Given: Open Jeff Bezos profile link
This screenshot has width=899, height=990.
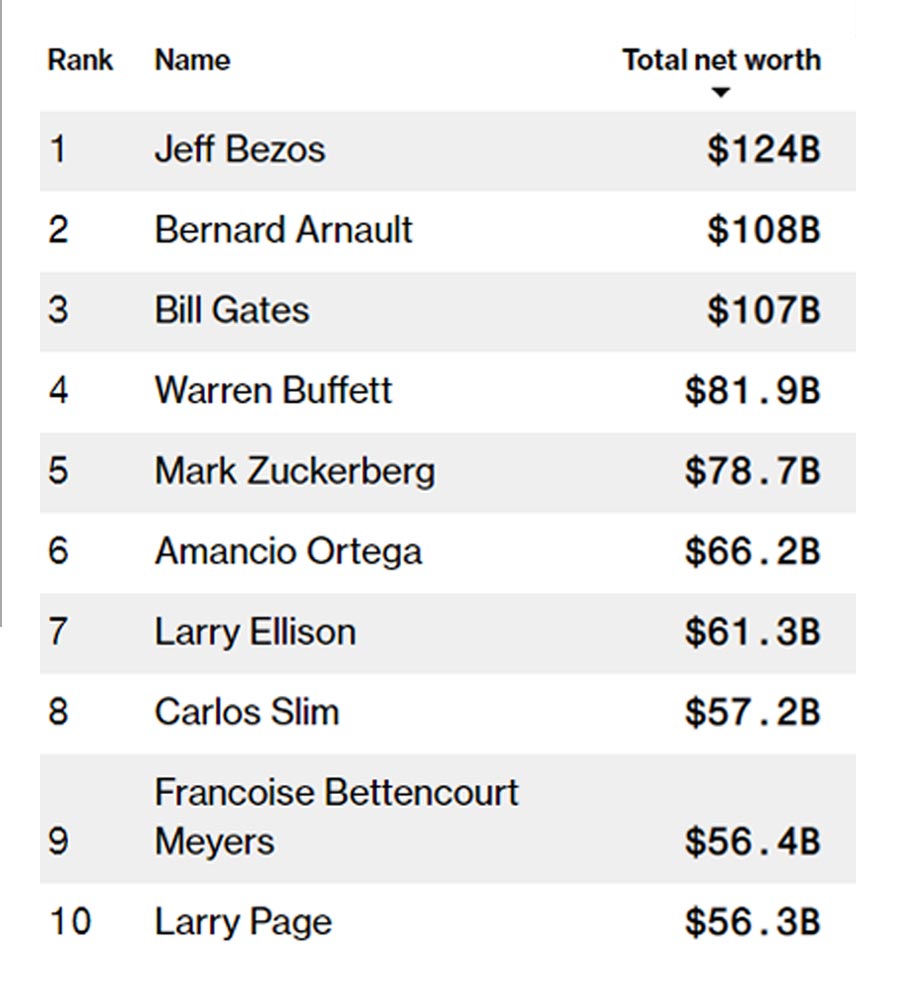Looking at the screenshot, I should (x=239, y=150).
